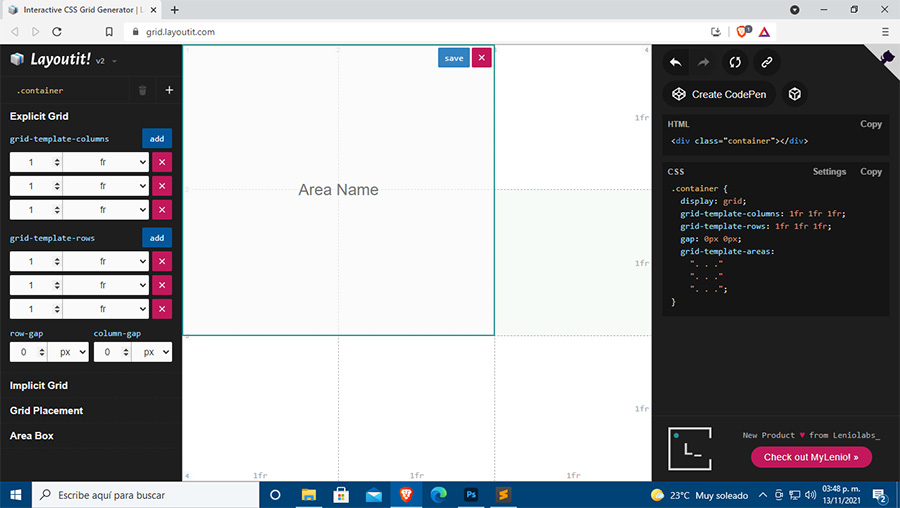Save the new grid area
Viewport: 900px width, 508px height.
coord(454,58)
